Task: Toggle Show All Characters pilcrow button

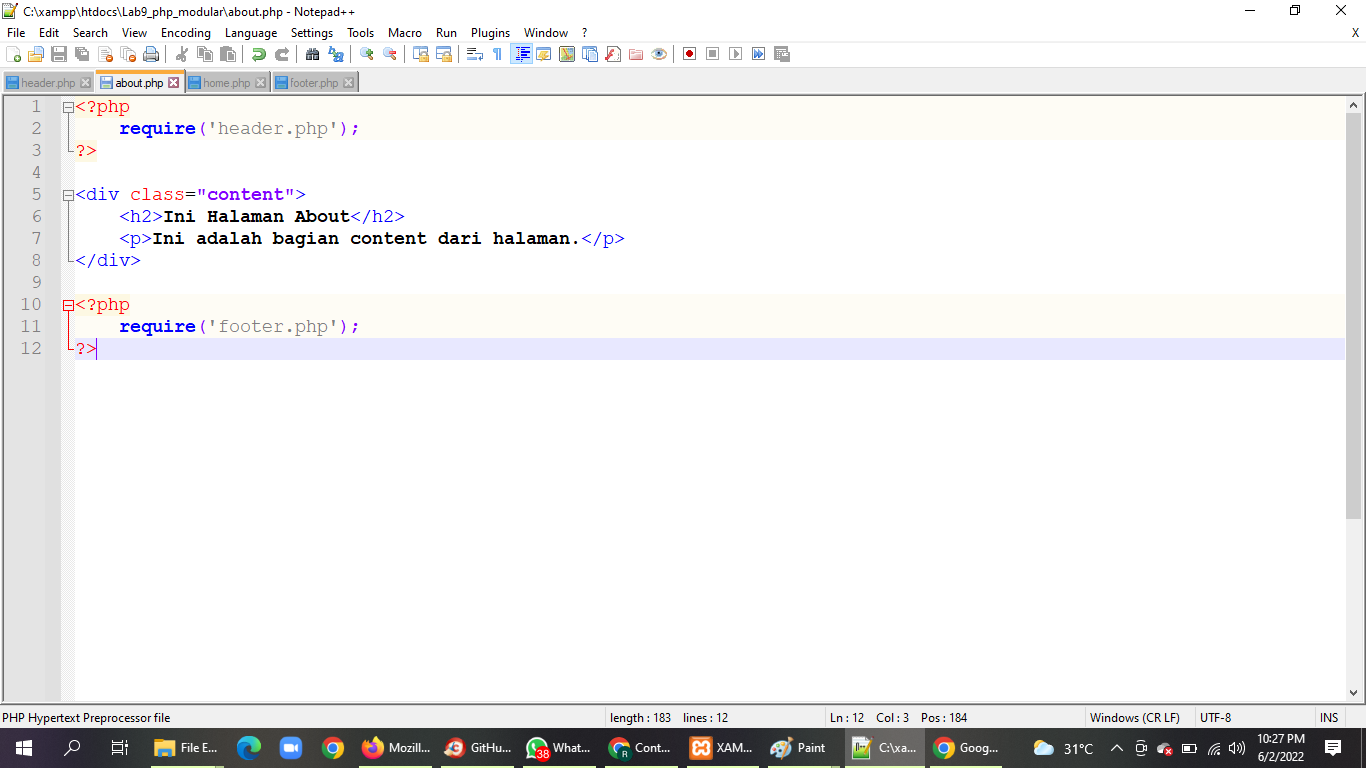Action: pos(498,54)
